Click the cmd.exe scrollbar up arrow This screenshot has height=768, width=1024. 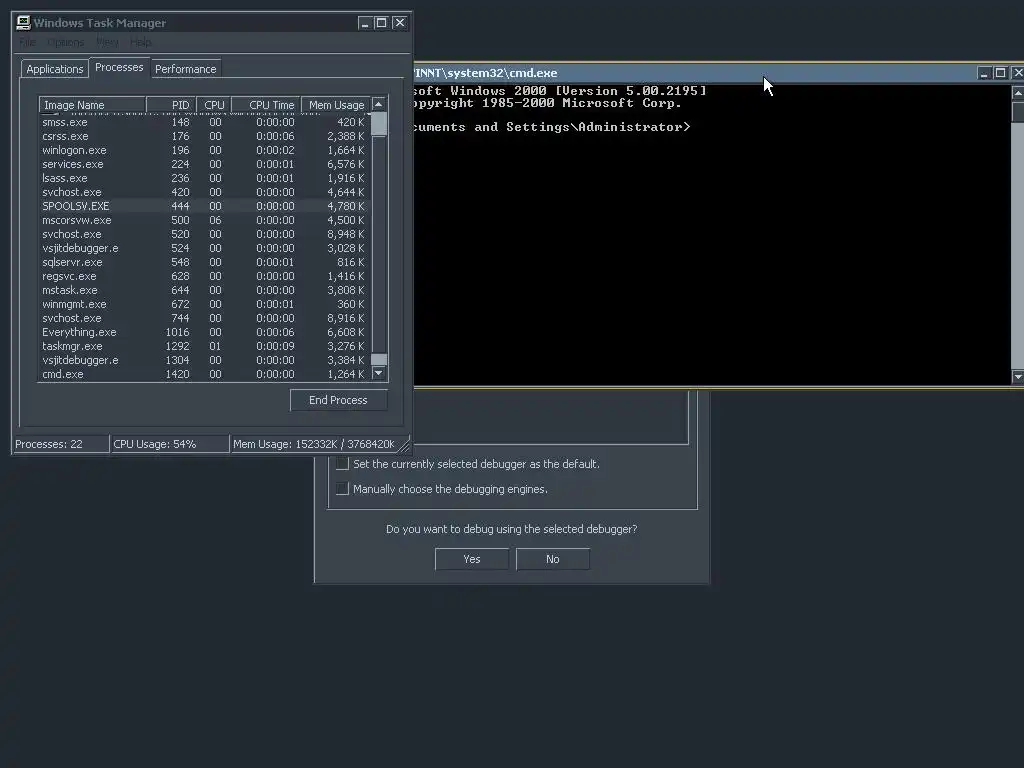[x=1017, y=93]
